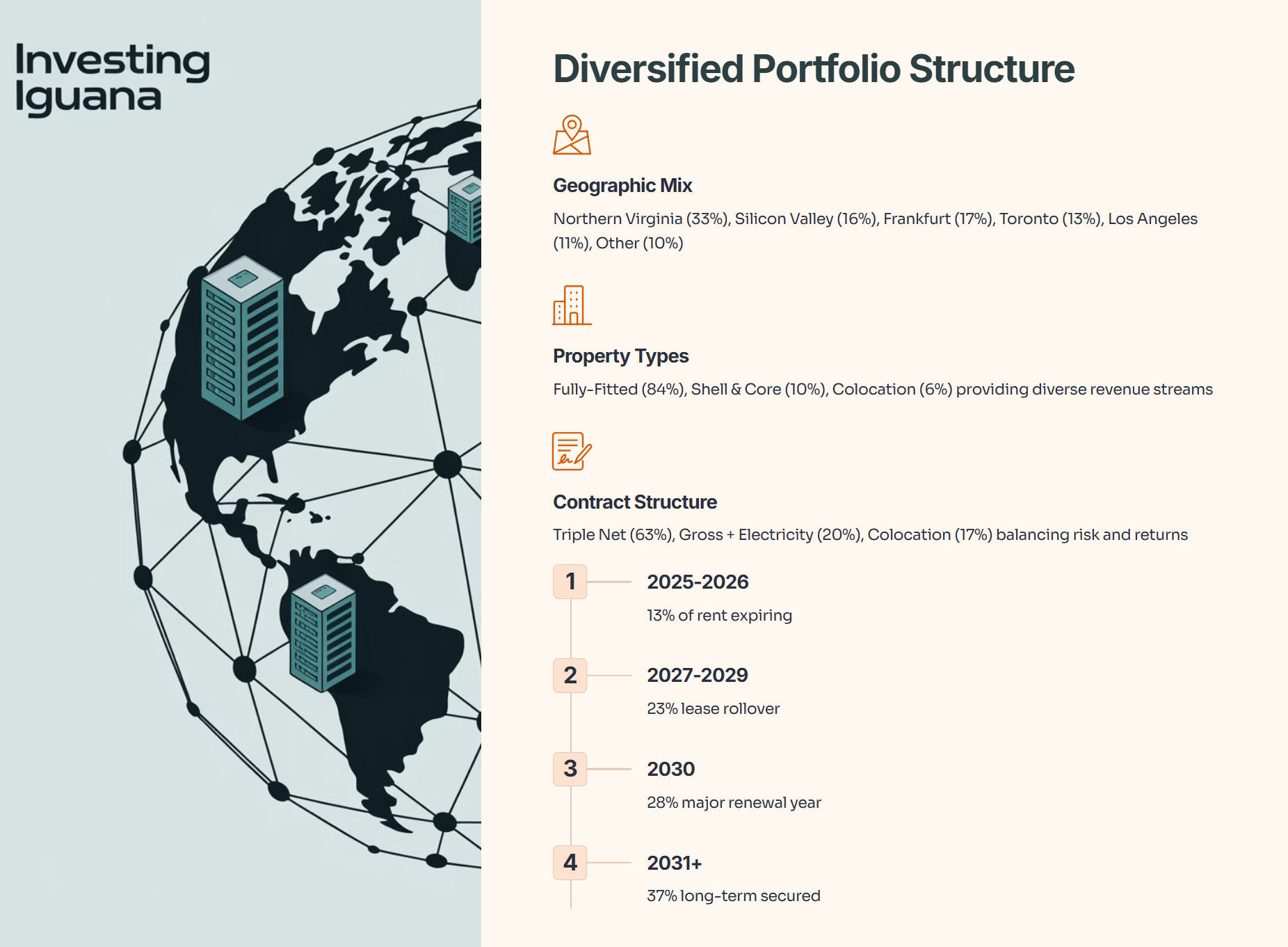Click the Property Types heading
1288x947 pixels.
click(x=620, y=356)
